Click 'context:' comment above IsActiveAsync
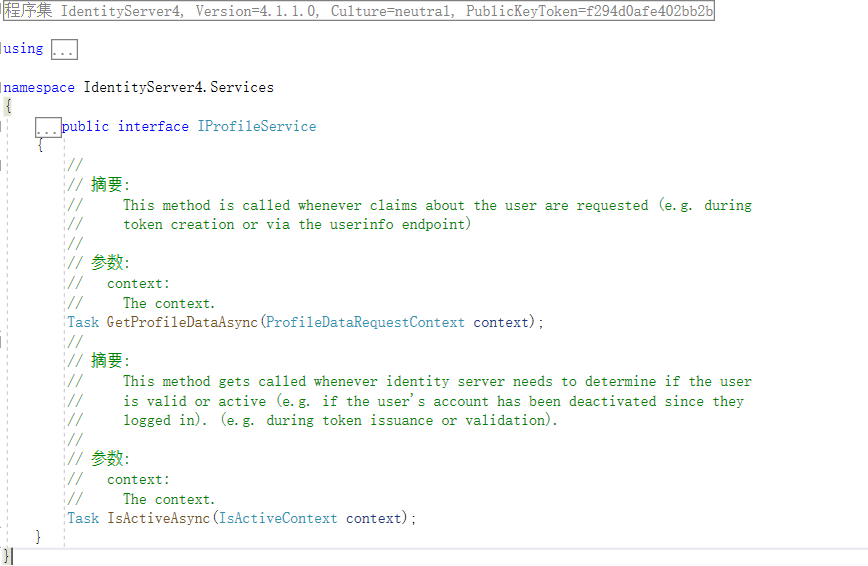 [138, 480]
